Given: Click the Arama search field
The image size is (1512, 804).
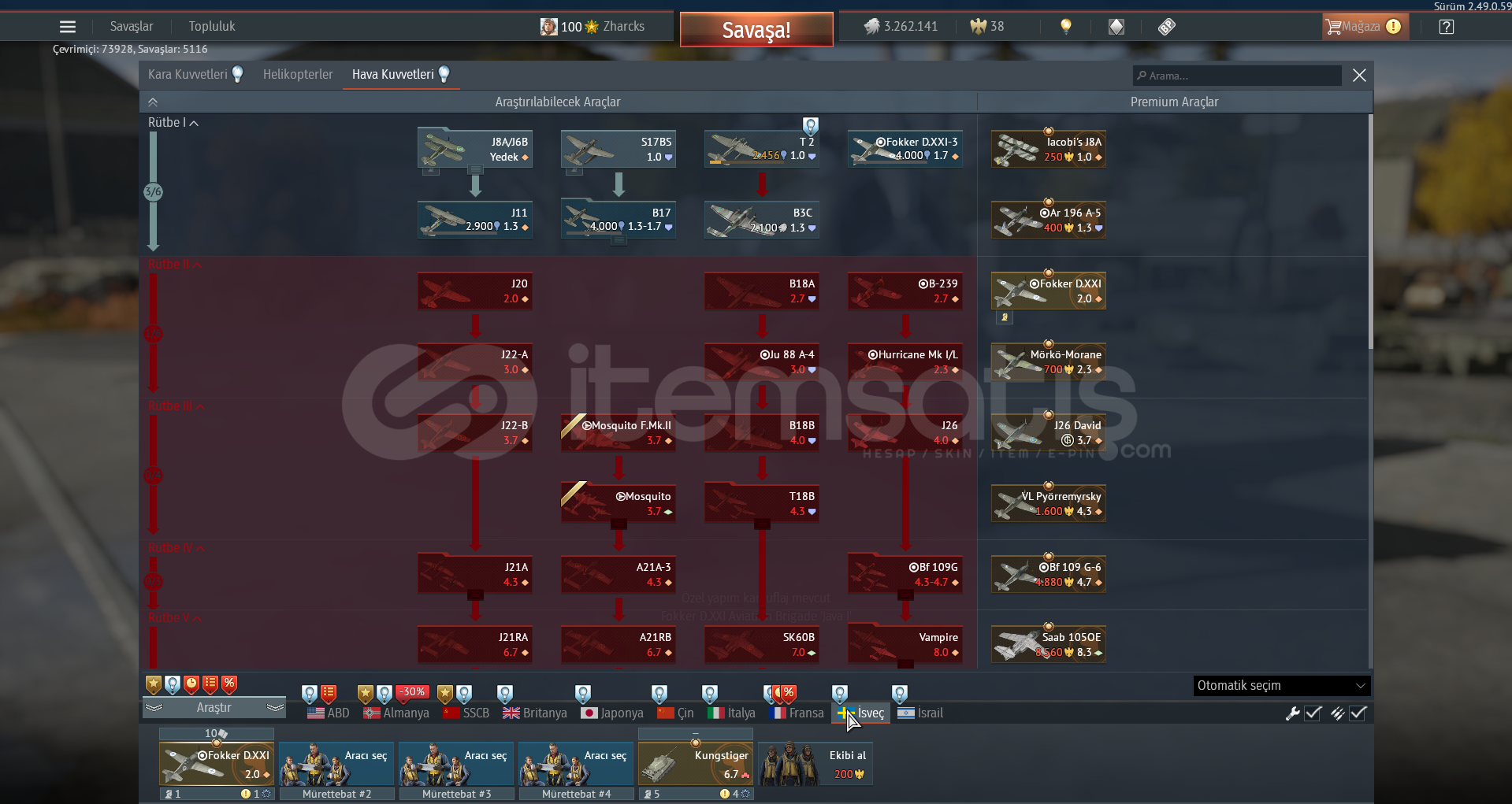Looking at the screenshot, I should coord(1237,76).
